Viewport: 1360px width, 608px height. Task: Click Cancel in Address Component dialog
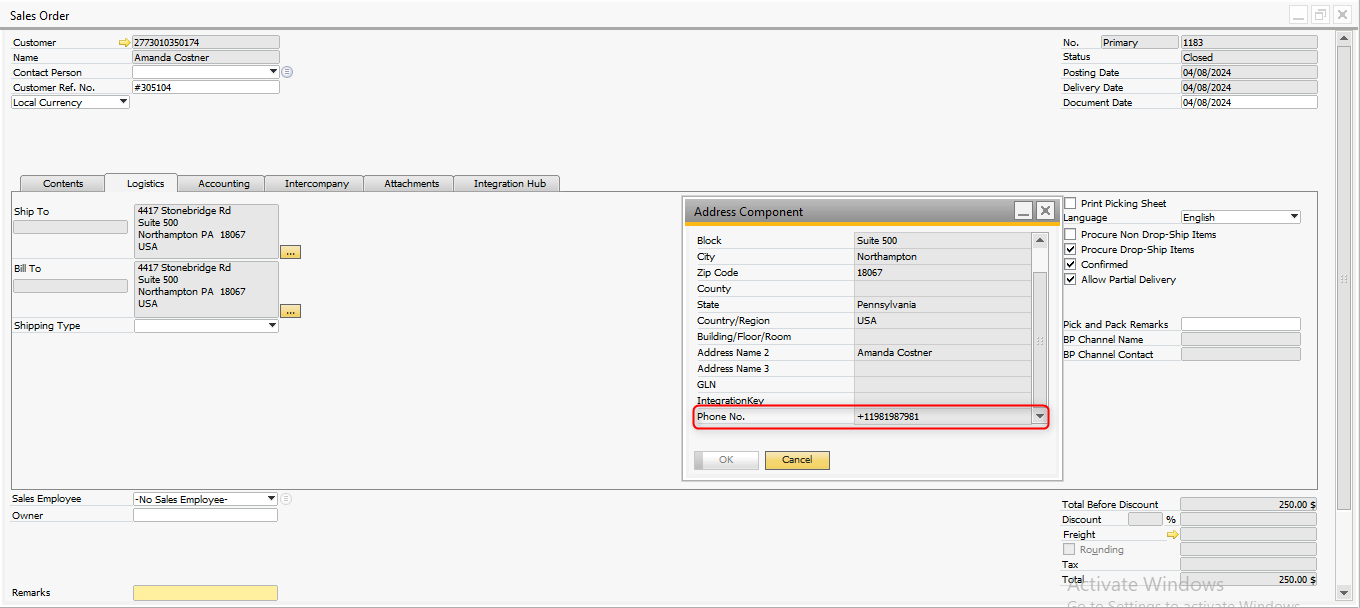coord(797,460)
